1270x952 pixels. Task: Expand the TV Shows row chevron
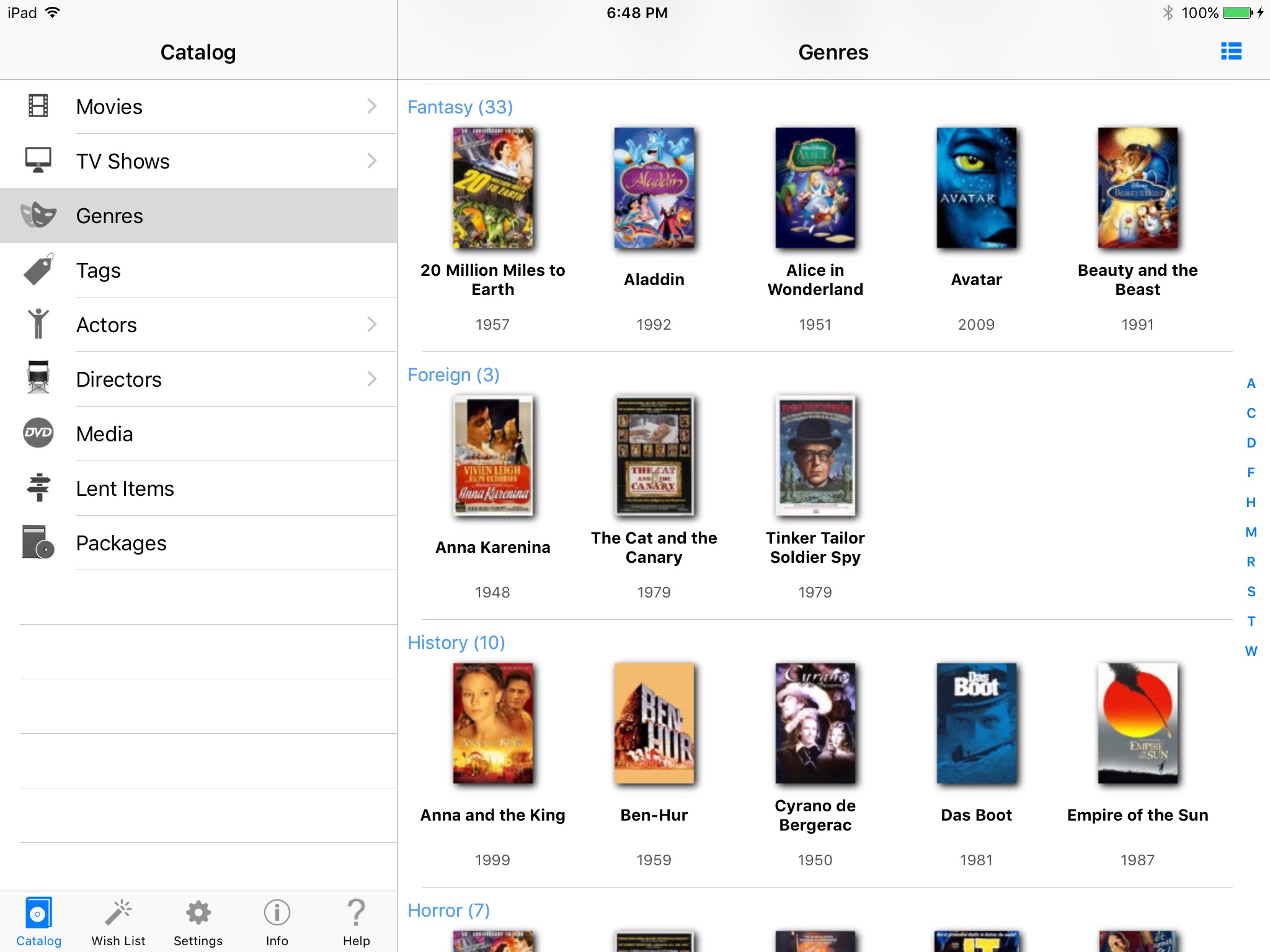pyautogui.click(x=371, y=161)
